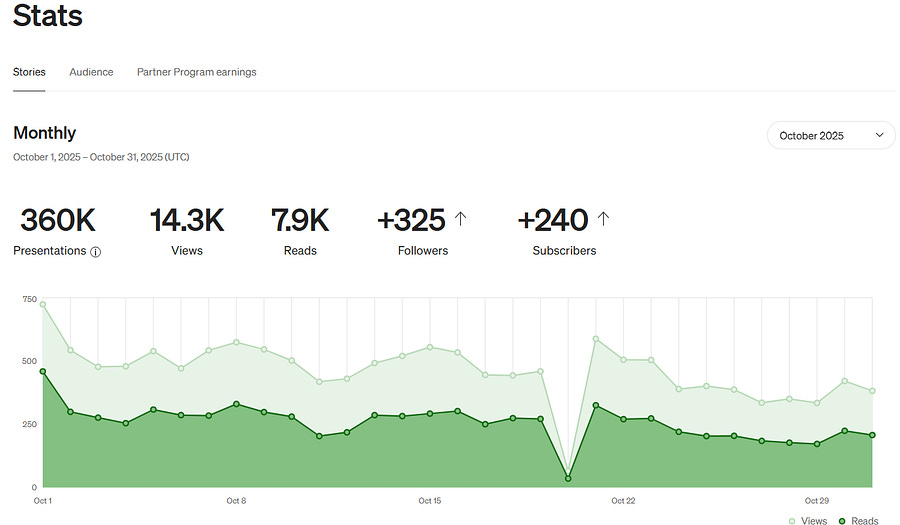Select the Oct 15 views data point
Viewport: 900px width, 525px height.
pyautogui.click(x=430, y=347)
